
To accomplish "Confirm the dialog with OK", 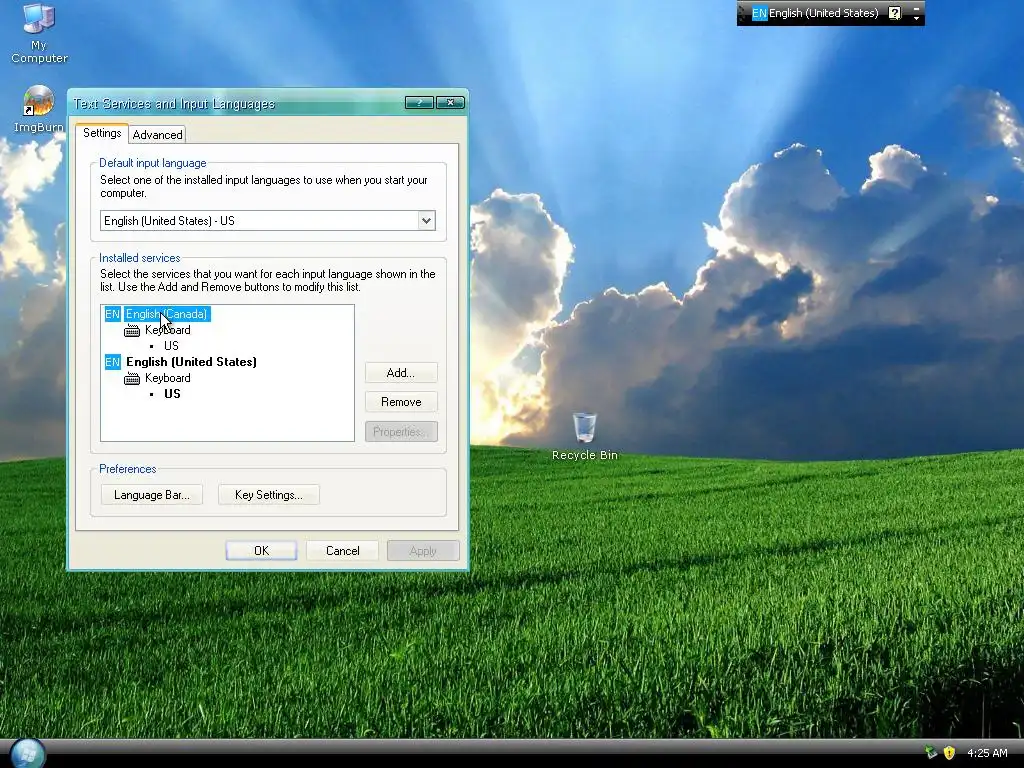I will coord(261,551).
